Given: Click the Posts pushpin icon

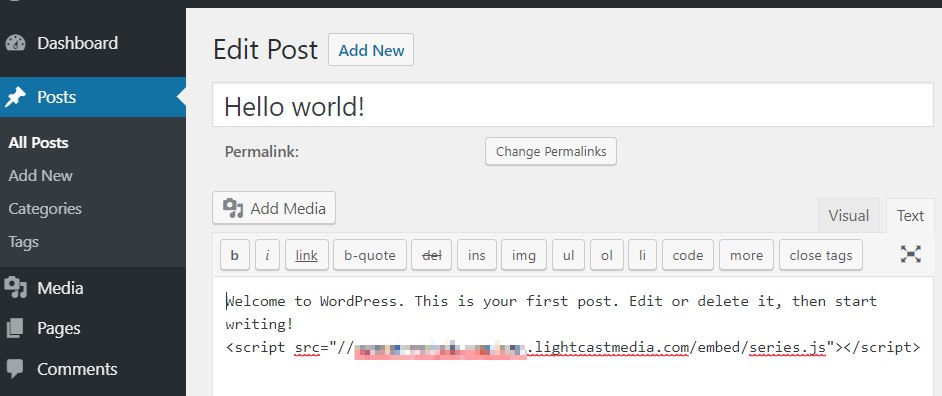Looking at the screenshot, I should (x=16, y=97).
